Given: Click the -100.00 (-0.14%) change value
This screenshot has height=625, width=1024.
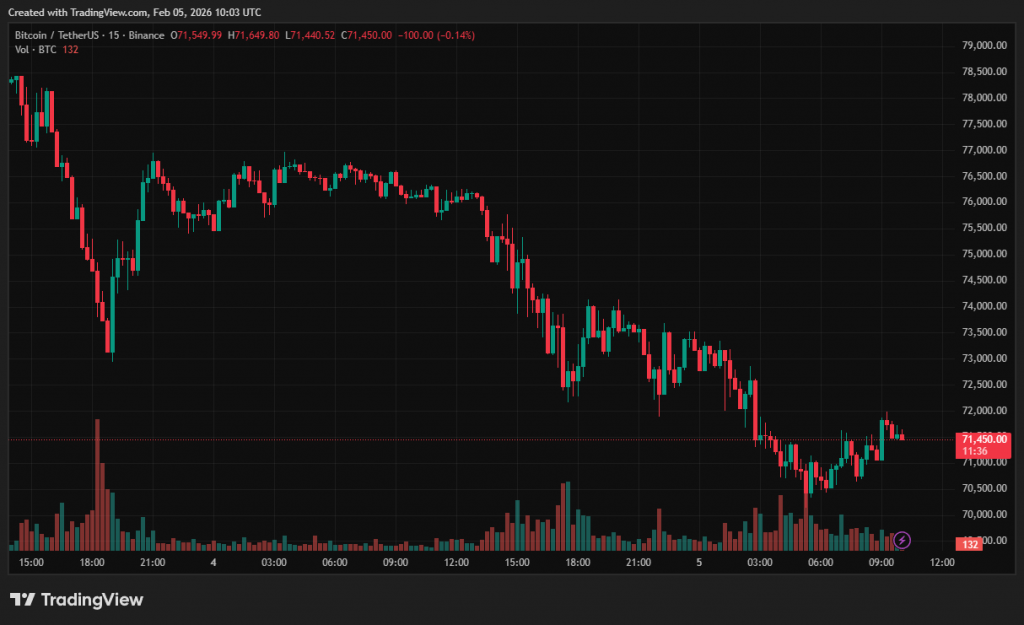Looking at the screenshot, I should tap(436, 35).
